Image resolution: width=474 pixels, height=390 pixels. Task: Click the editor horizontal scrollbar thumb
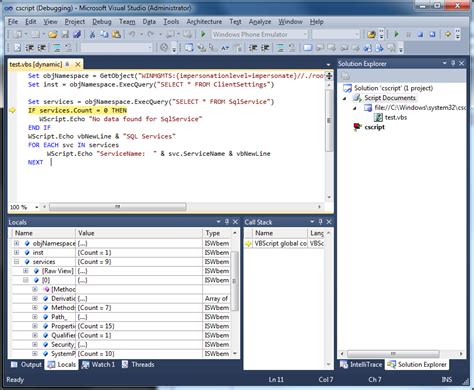pyautogui.click(x=117, y=207)
